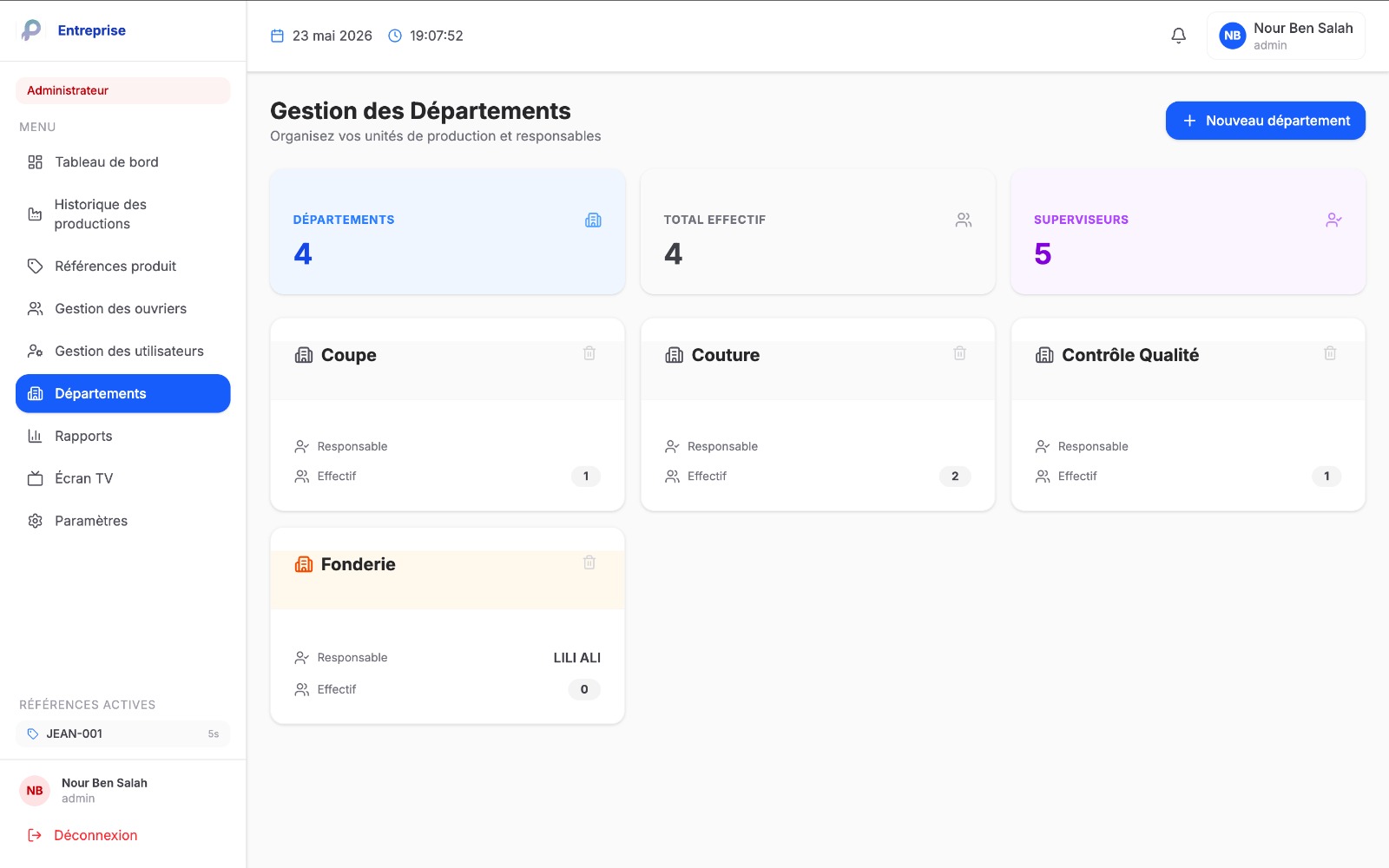Open the Contrôle Qualité card title
The height and width of the screenshot is (868, 1389).
coord(1130,355)
